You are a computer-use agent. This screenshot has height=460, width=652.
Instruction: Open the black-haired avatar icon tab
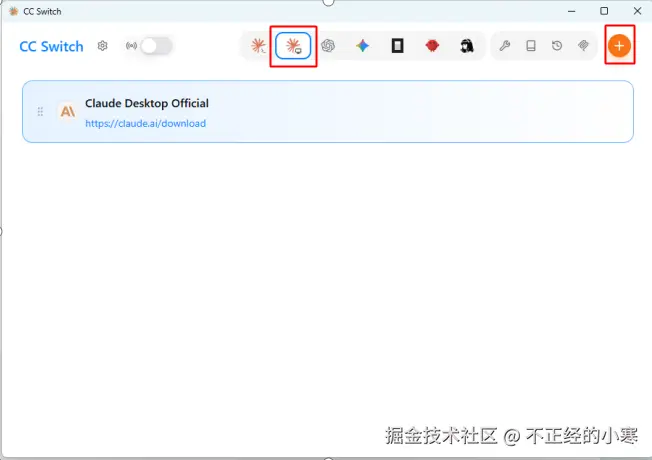(x=467, y=46)
